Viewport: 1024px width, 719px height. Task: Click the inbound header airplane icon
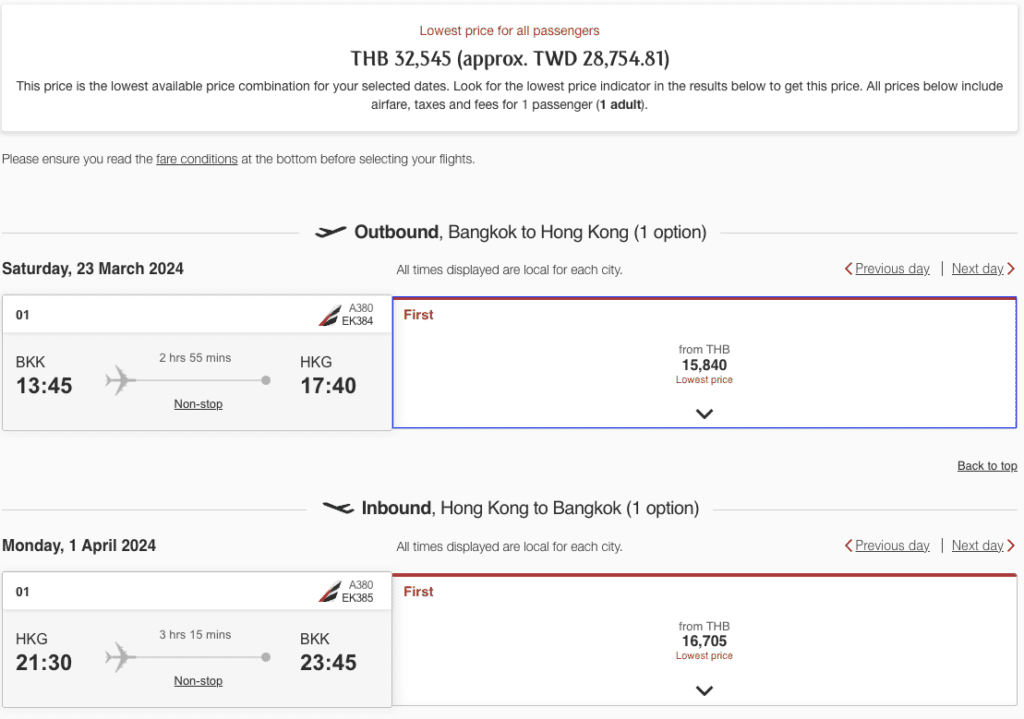click(338, 508)
